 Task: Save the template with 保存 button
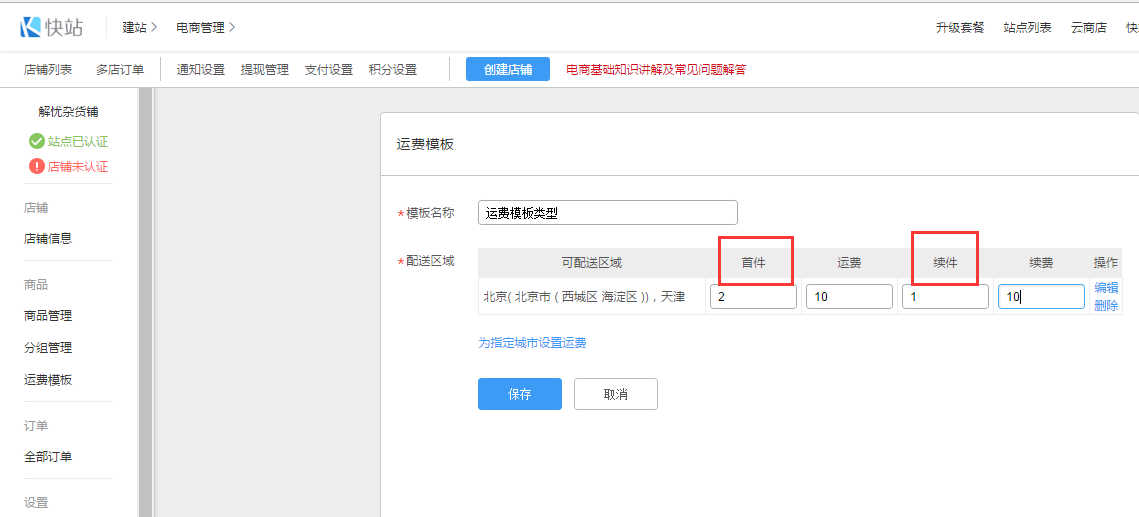tap(519, 394)
